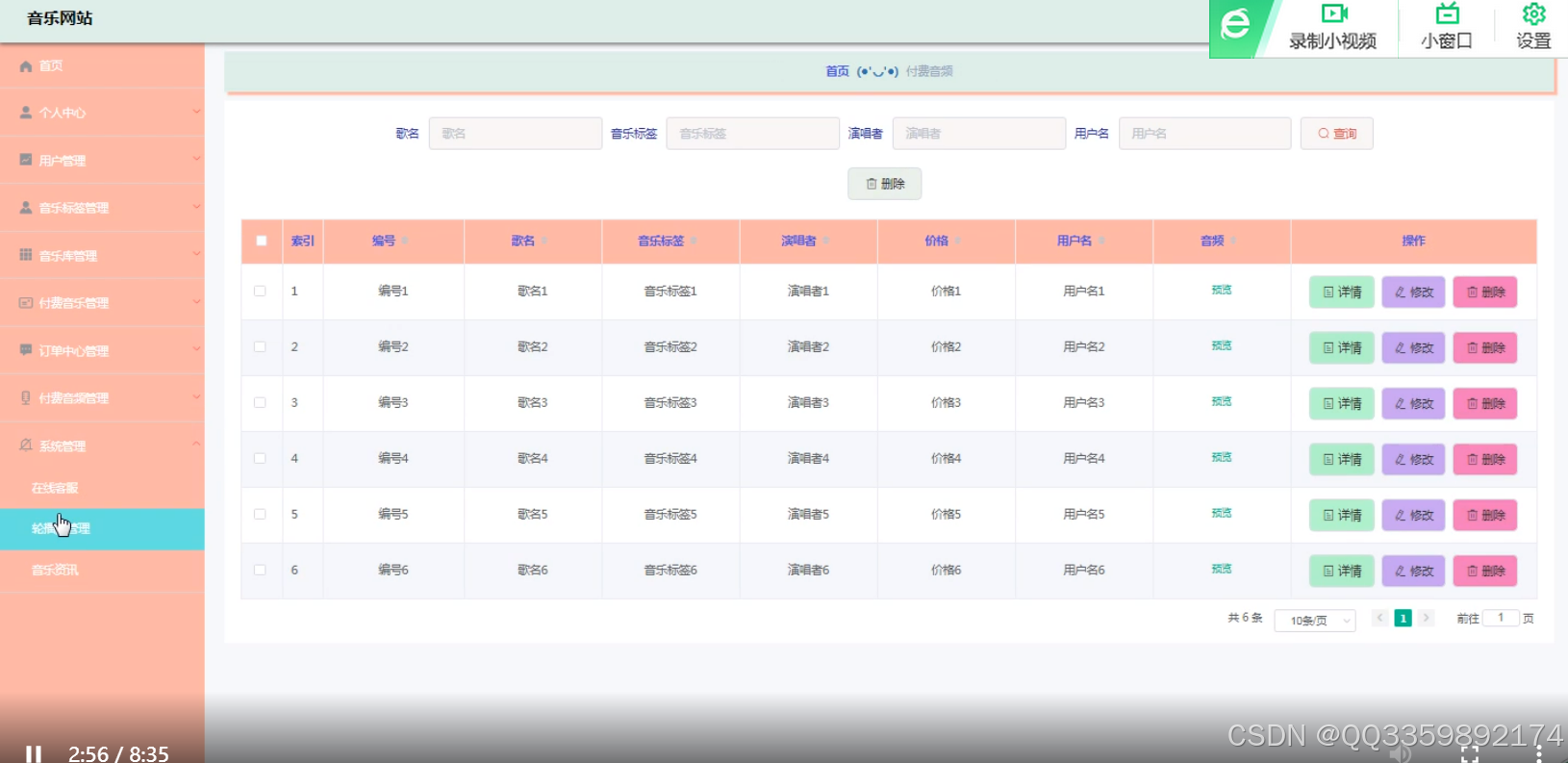
Task: Open 音乐资讯 submenu item
Action: coord(102,570)
